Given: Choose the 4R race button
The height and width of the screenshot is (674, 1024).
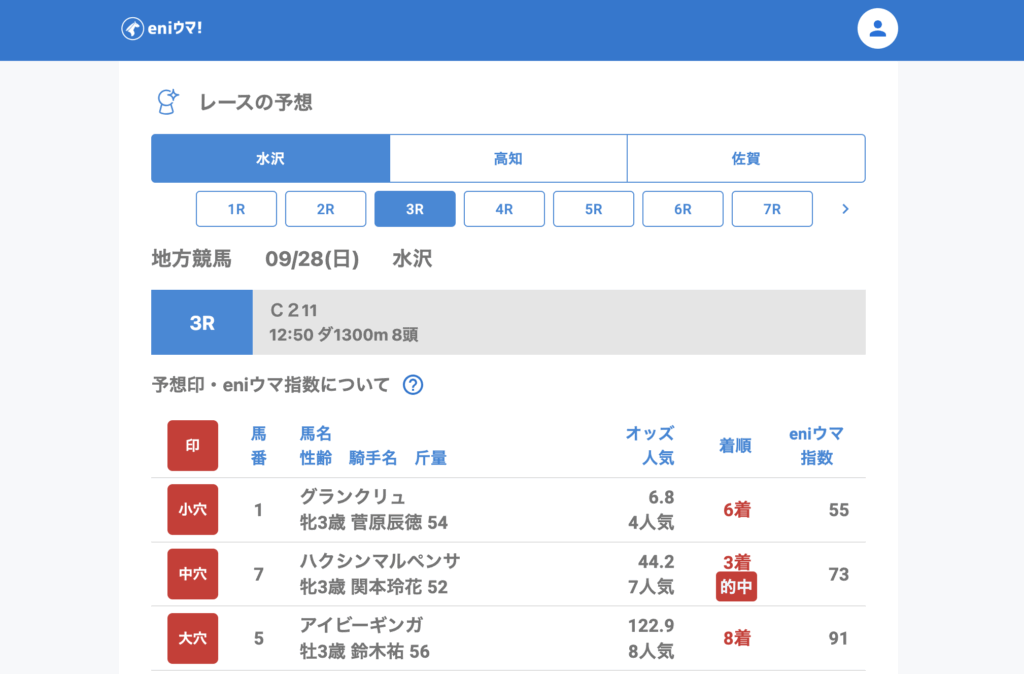Looking at the screenshot, I should click(504, 209).
